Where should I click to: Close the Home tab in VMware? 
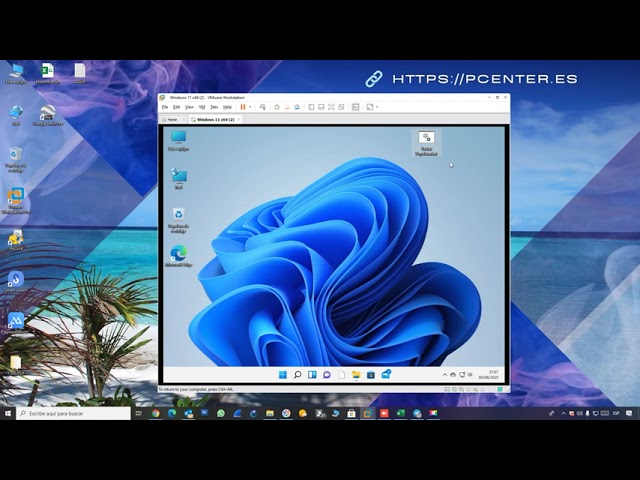click(x=184, y=120)
